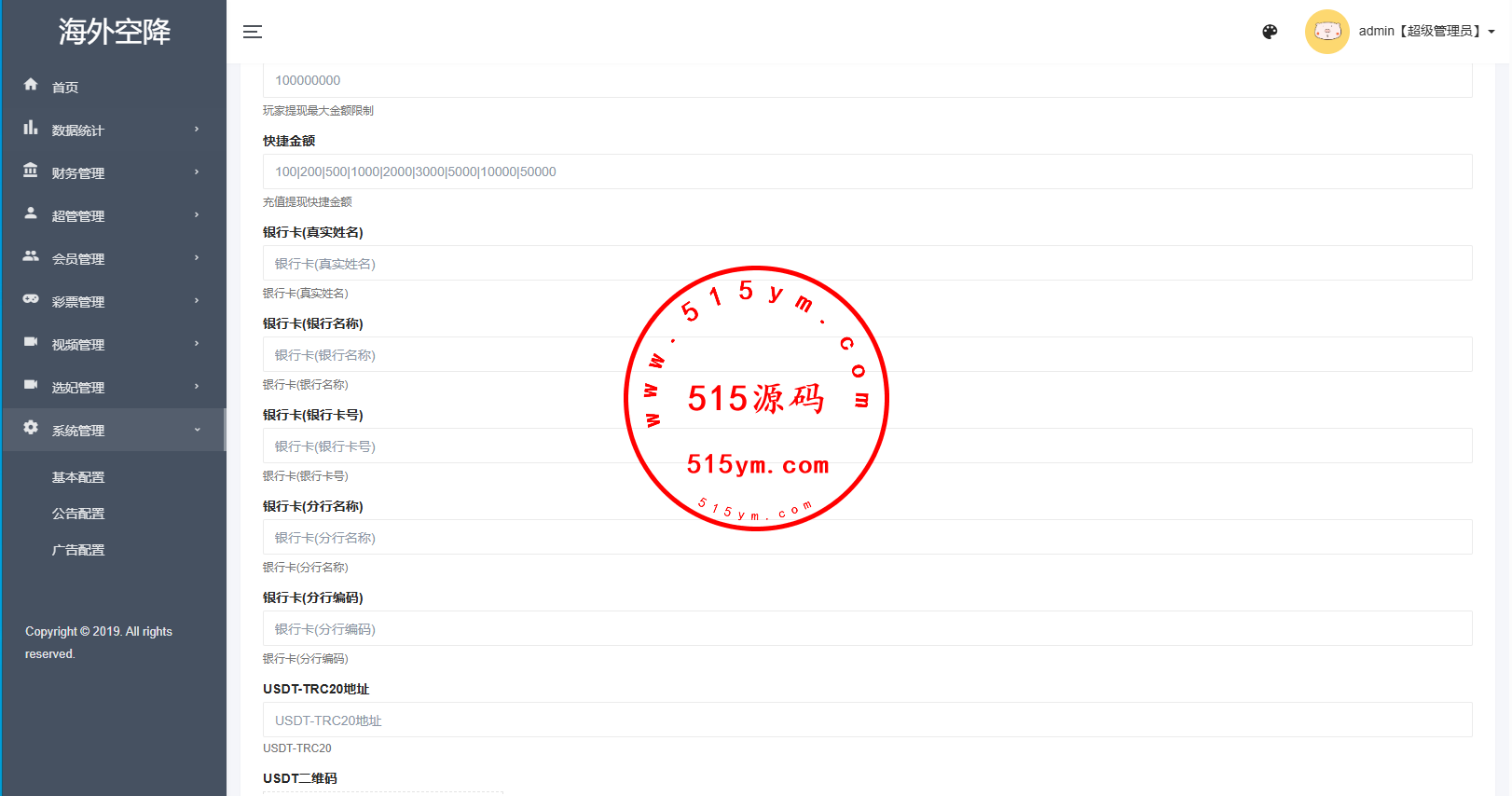Click the gear icon for 系统管理
This screenshot has height=796, width=1512.
tap(31, 427)
